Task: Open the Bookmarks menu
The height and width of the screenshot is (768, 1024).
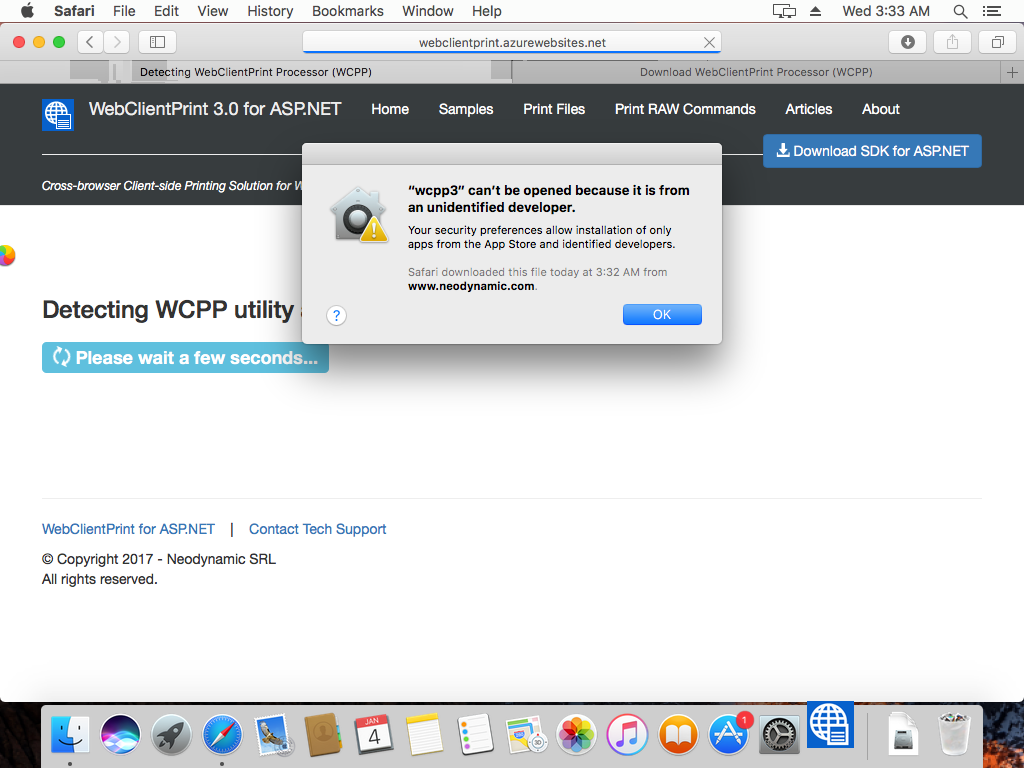Action: pyautogui.click(x=347, y=11)
